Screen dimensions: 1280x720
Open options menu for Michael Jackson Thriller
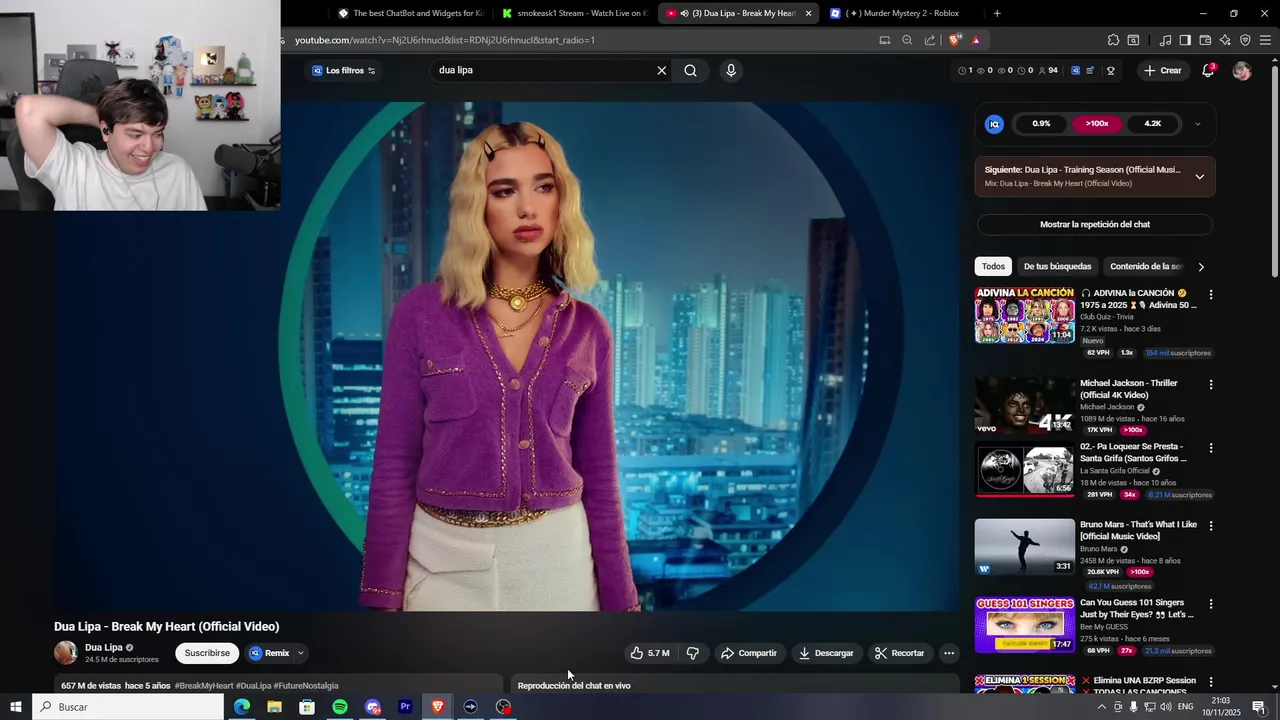click(x=1211, y=385)
